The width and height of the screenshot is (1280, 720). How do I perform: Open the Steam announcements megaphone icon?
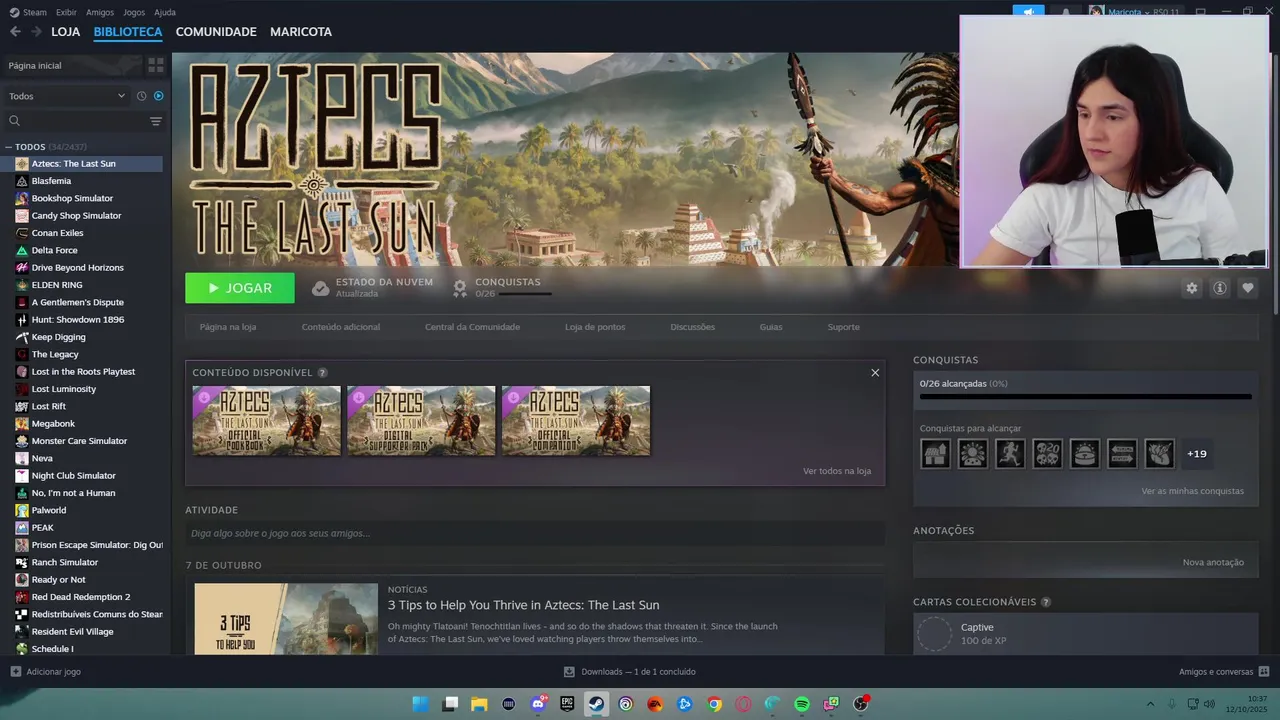(x=1028, y=12)
